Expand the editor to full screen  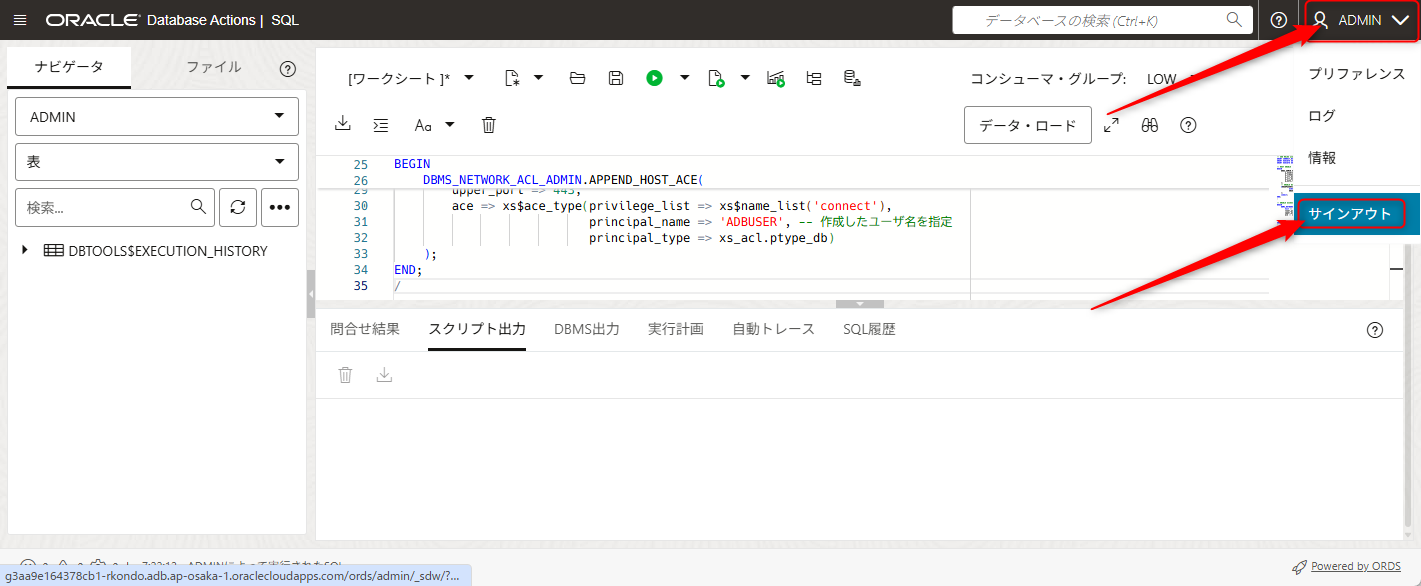[x=1112, y=125]
